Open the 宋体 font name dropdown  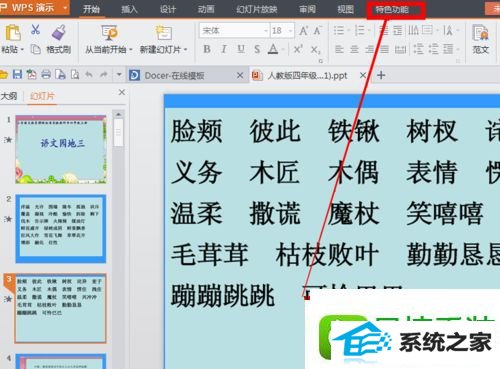(266, 31)
